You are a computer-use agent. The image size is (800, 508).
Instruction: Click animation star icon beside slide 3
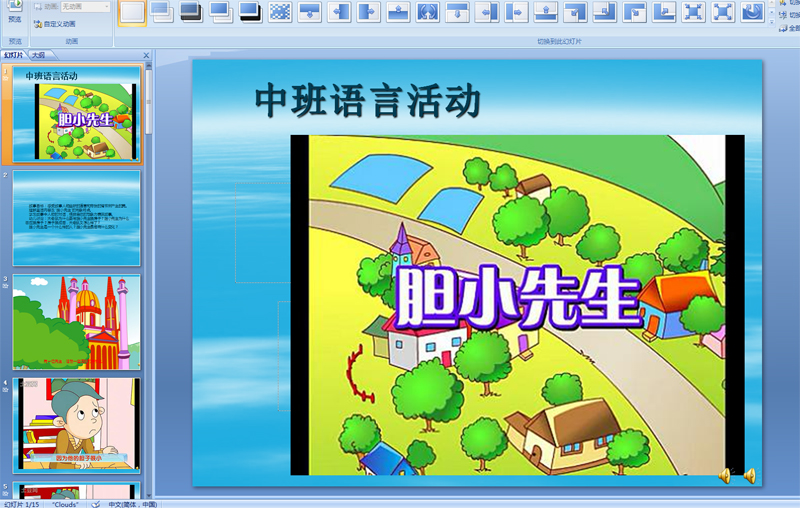coord(6,286)
